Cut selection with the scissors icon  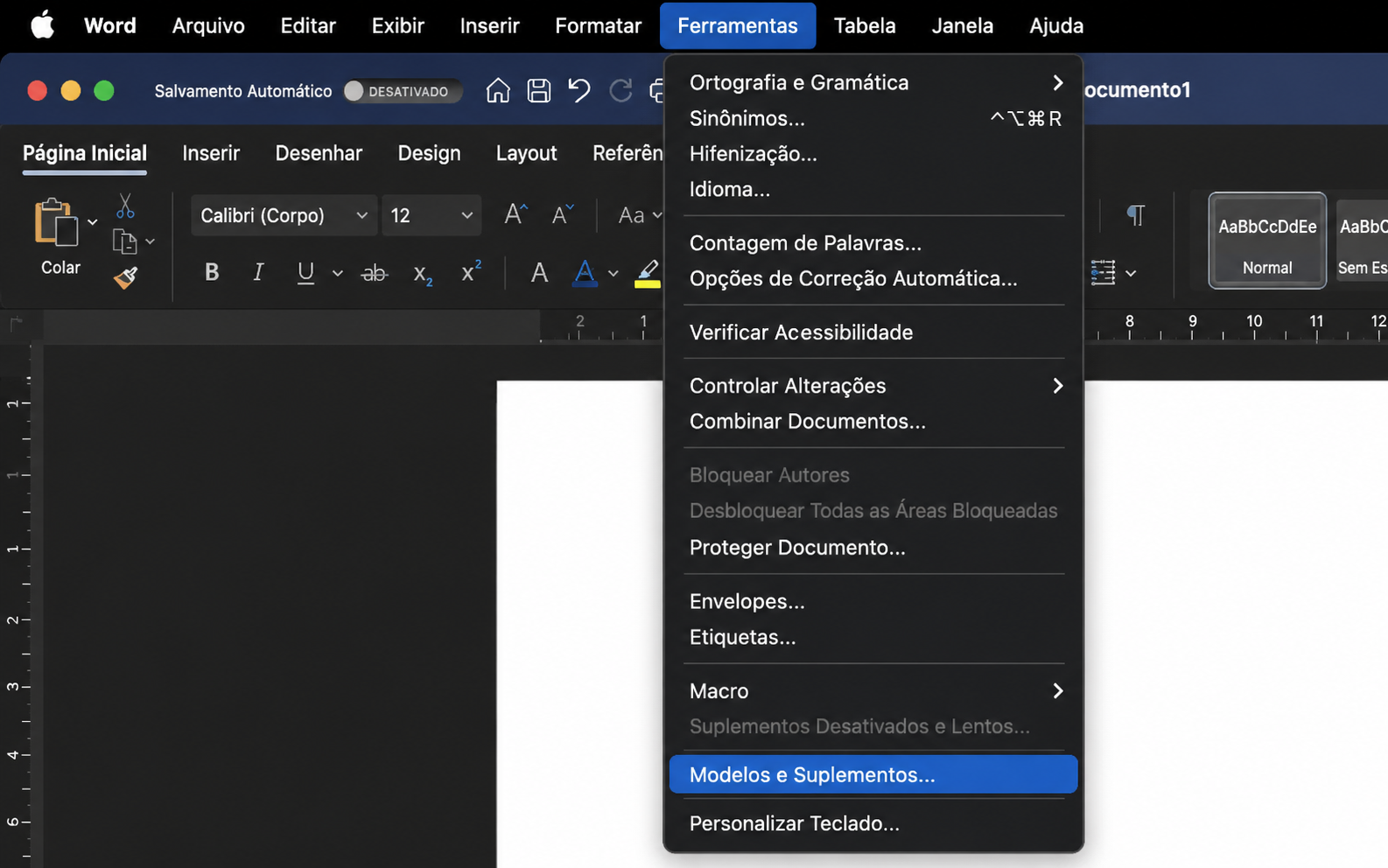coord(125,206)
